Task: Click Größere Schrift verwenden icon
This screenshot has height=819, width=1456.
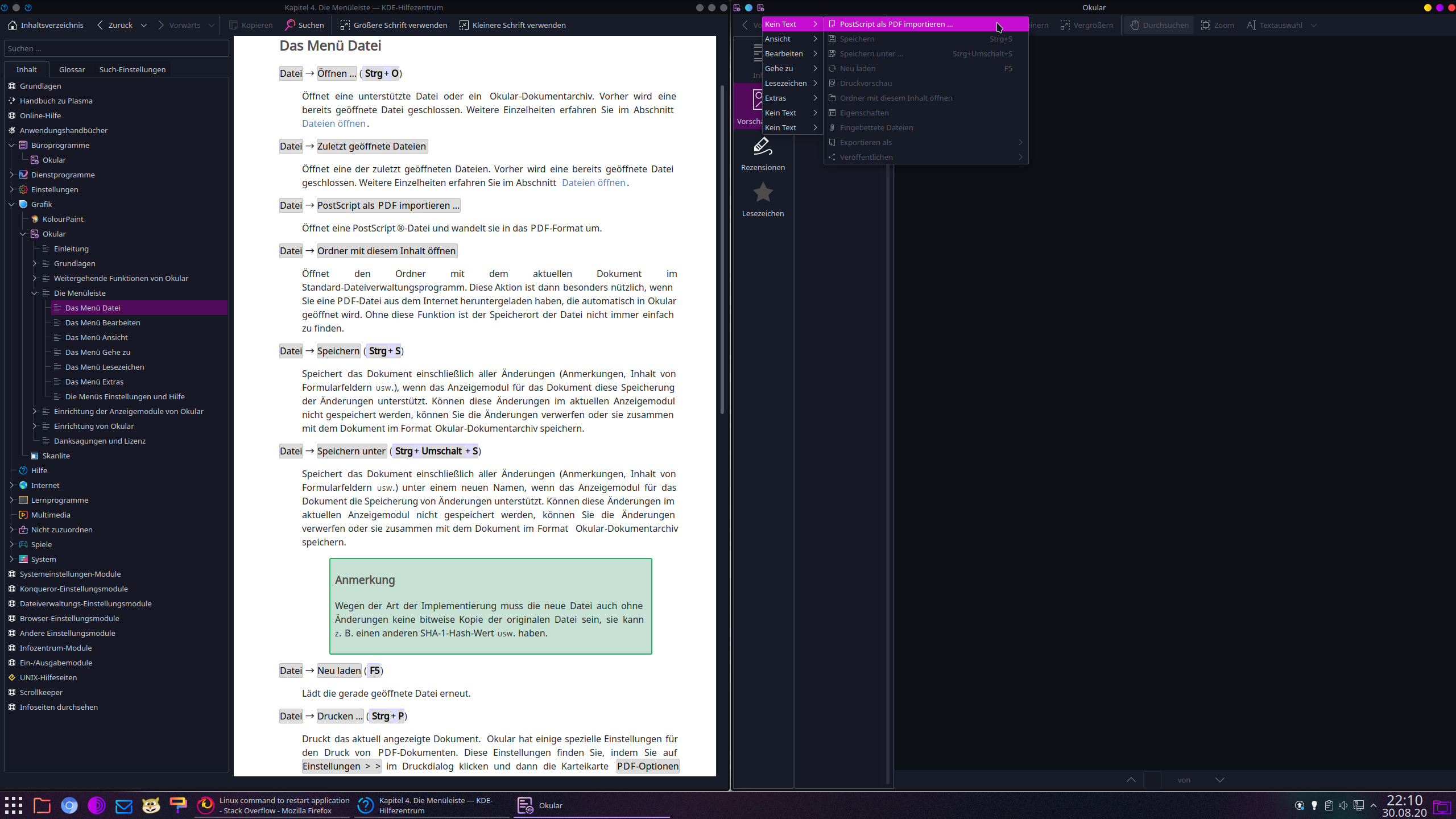Action: pos(345,25)
